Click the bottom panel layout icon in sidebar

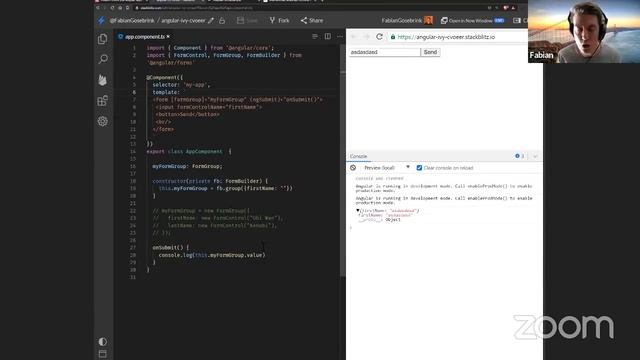102,353
